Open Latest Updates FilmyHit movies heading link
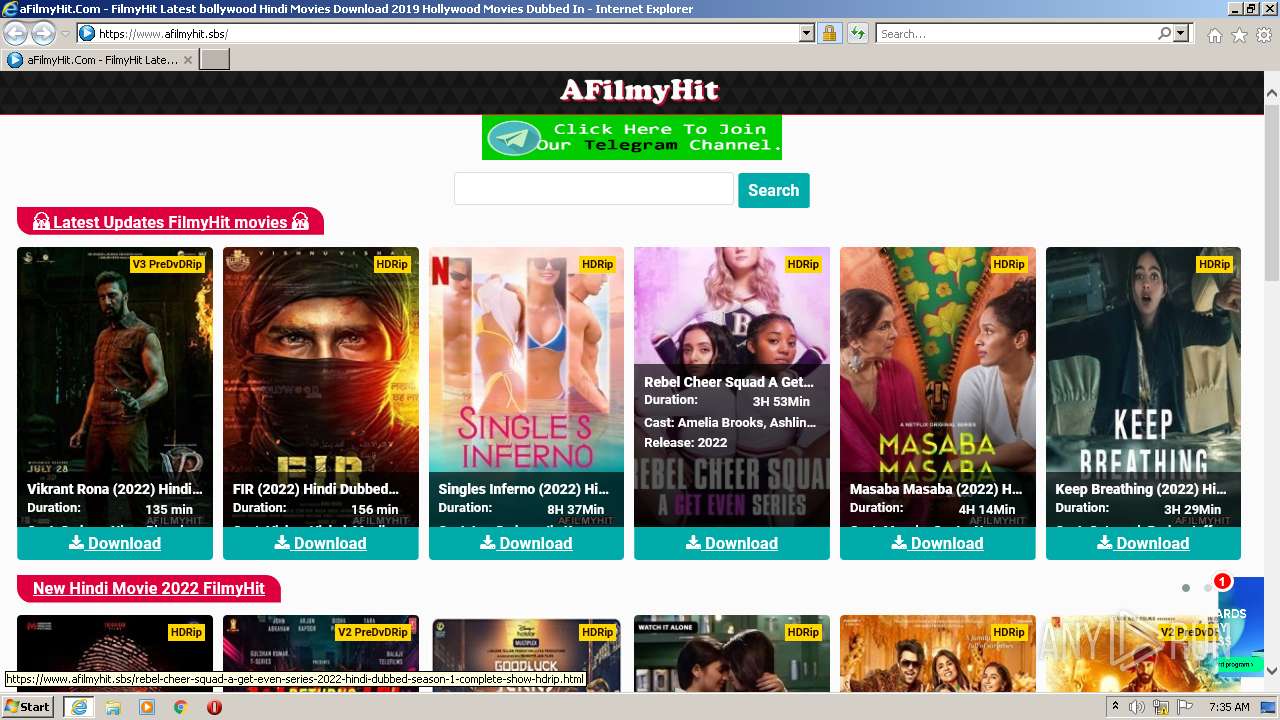 (170, 222)
